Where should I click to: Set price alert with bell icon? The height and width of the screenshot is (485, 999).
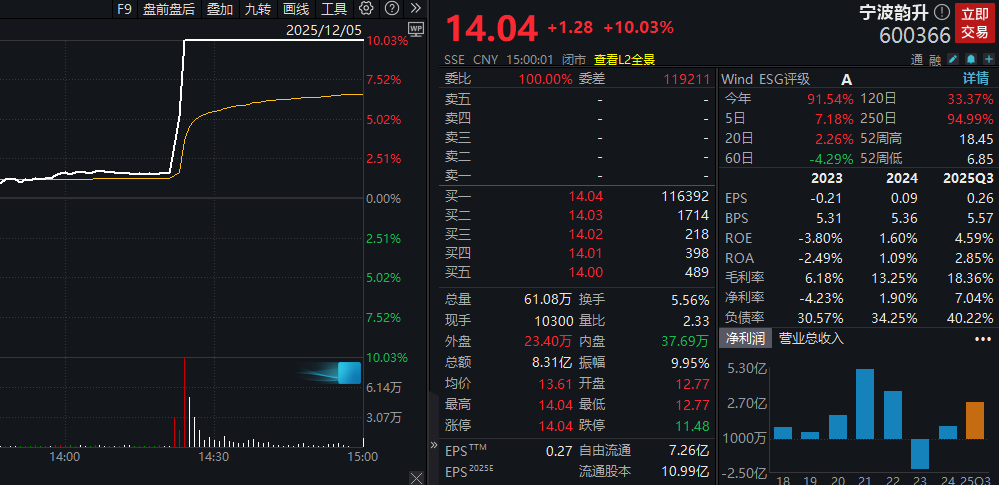point(970,59)
